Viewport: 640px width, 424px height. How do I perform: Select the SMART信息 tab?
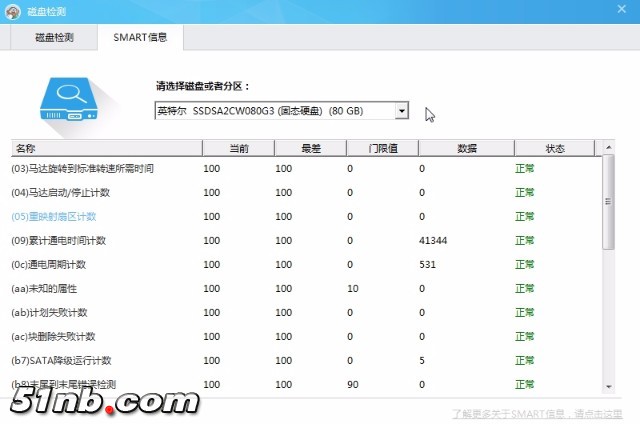point(140,38)
